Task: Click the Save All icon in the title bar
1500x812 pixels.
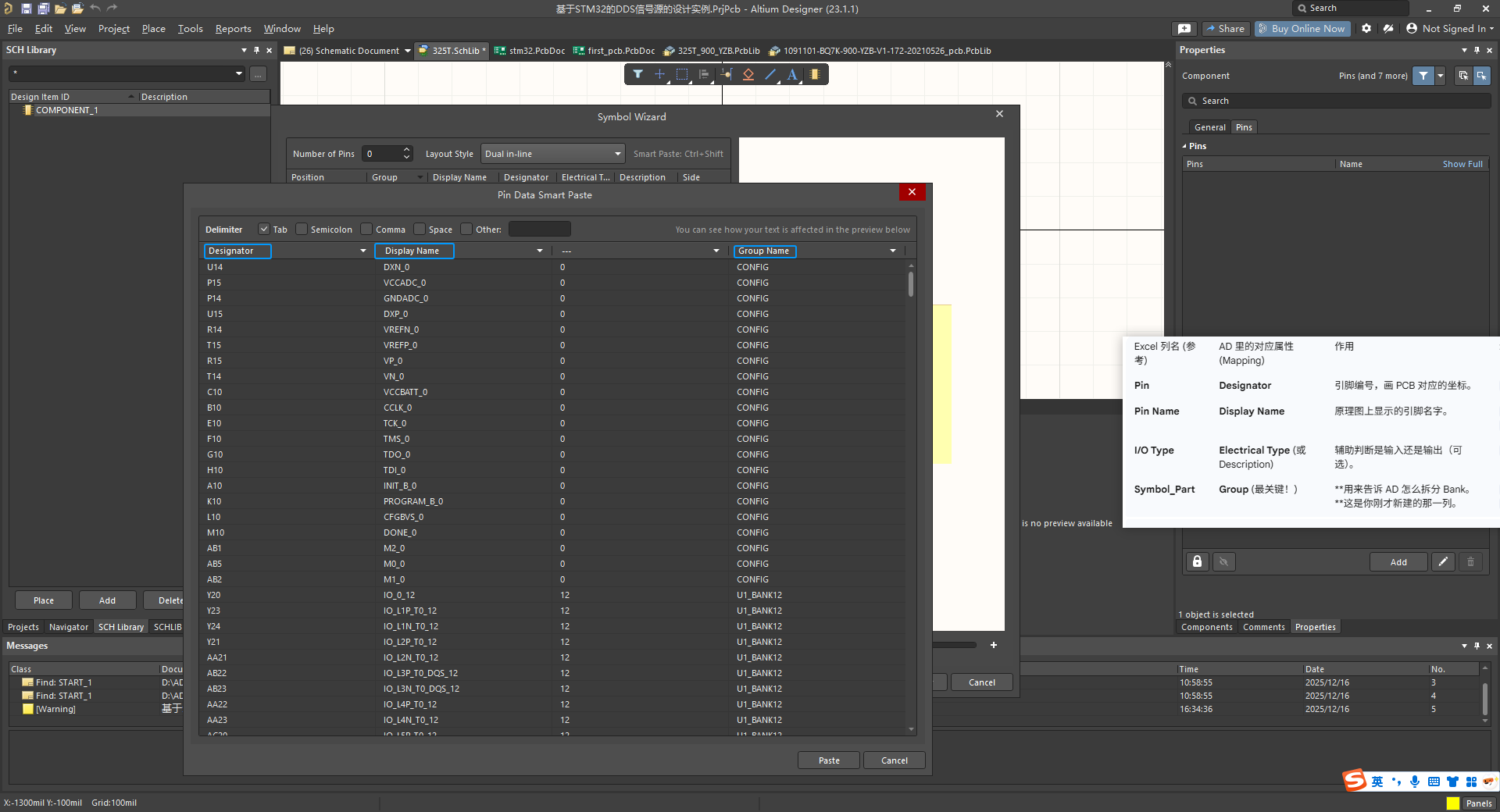Action: coord(43,9)
